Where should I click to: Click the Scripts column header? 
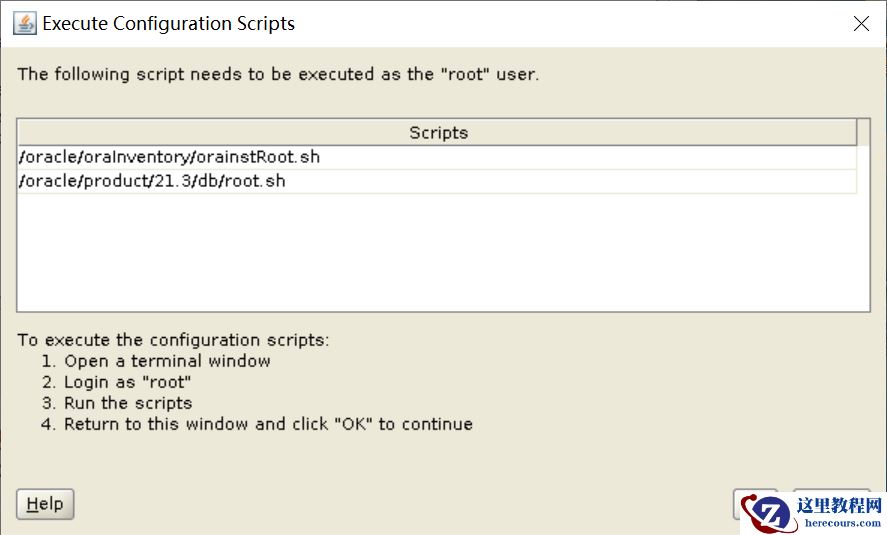[x=438, y=133]
